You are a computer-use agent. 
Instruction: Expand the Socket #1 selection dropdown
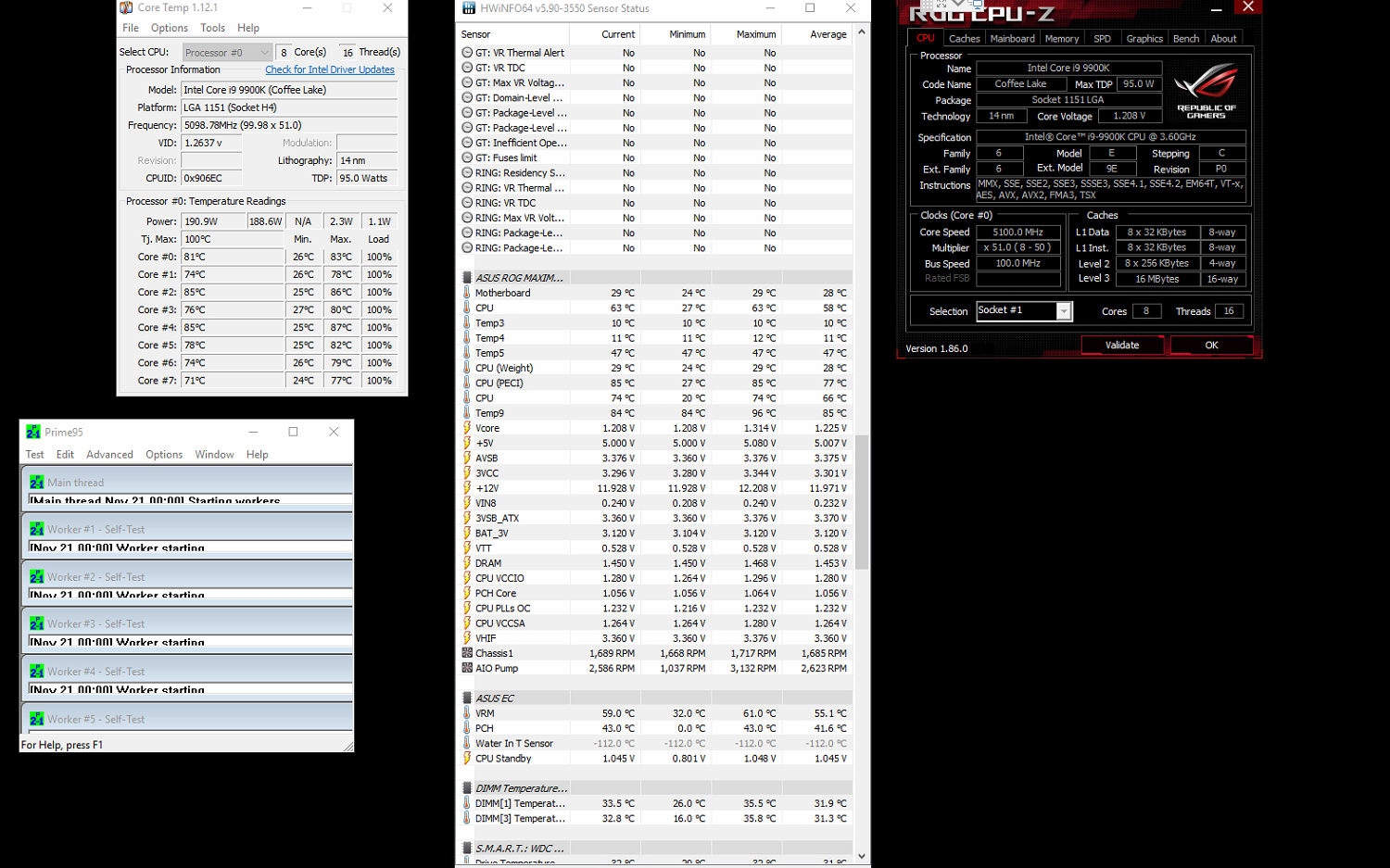pos(1063,311)
